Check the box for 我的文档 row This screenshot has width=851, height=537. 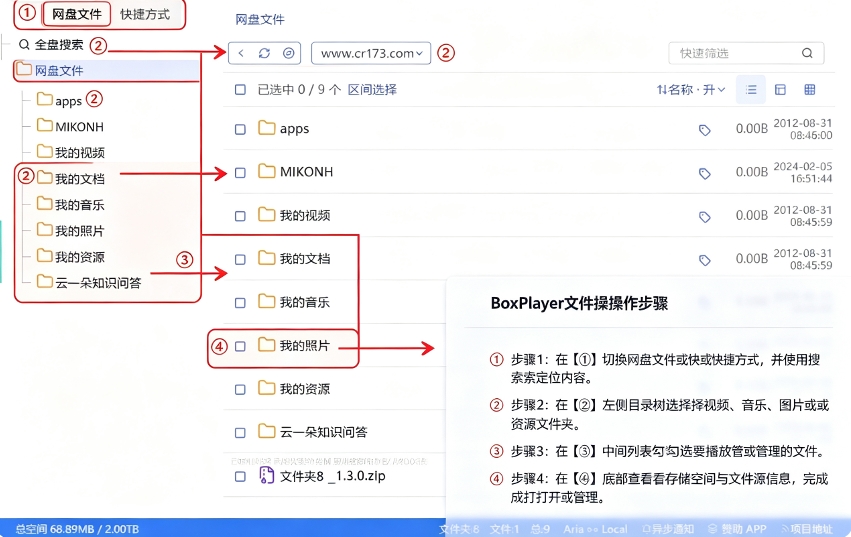pos(240,260)
